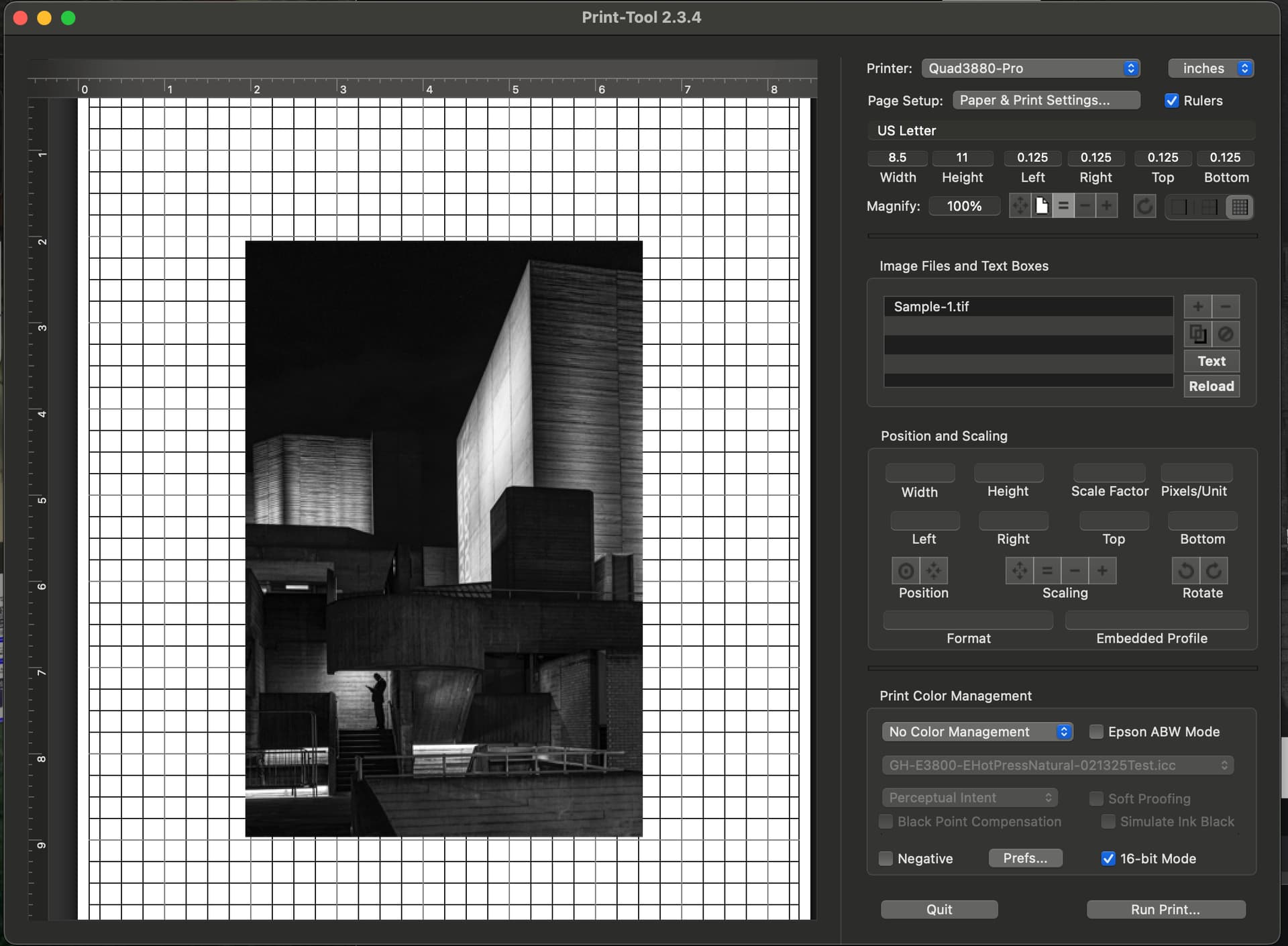This screenshot has height=946, width=1288.
Task: Click the Run Print button
Action: click(x=1165, y=910)
